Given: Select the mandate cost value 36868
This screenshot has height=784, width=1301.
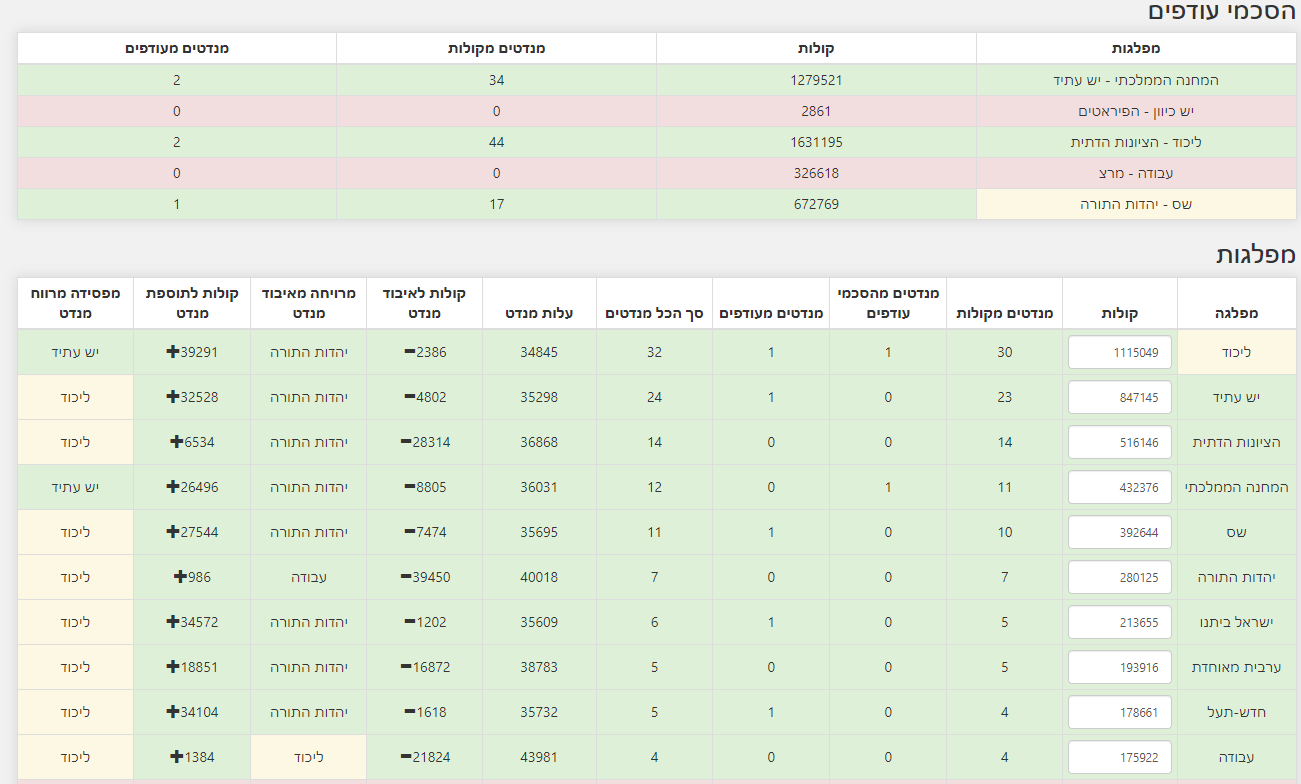Looking at the screenshot, I should [x=540, y=442].
